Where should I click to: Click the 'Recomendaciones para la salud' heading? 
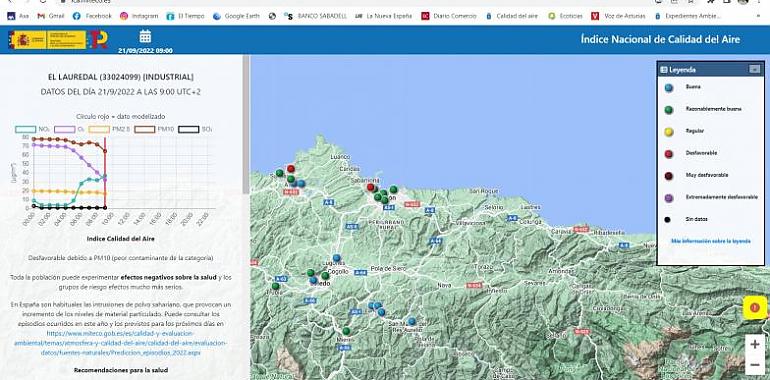[121, 370]
